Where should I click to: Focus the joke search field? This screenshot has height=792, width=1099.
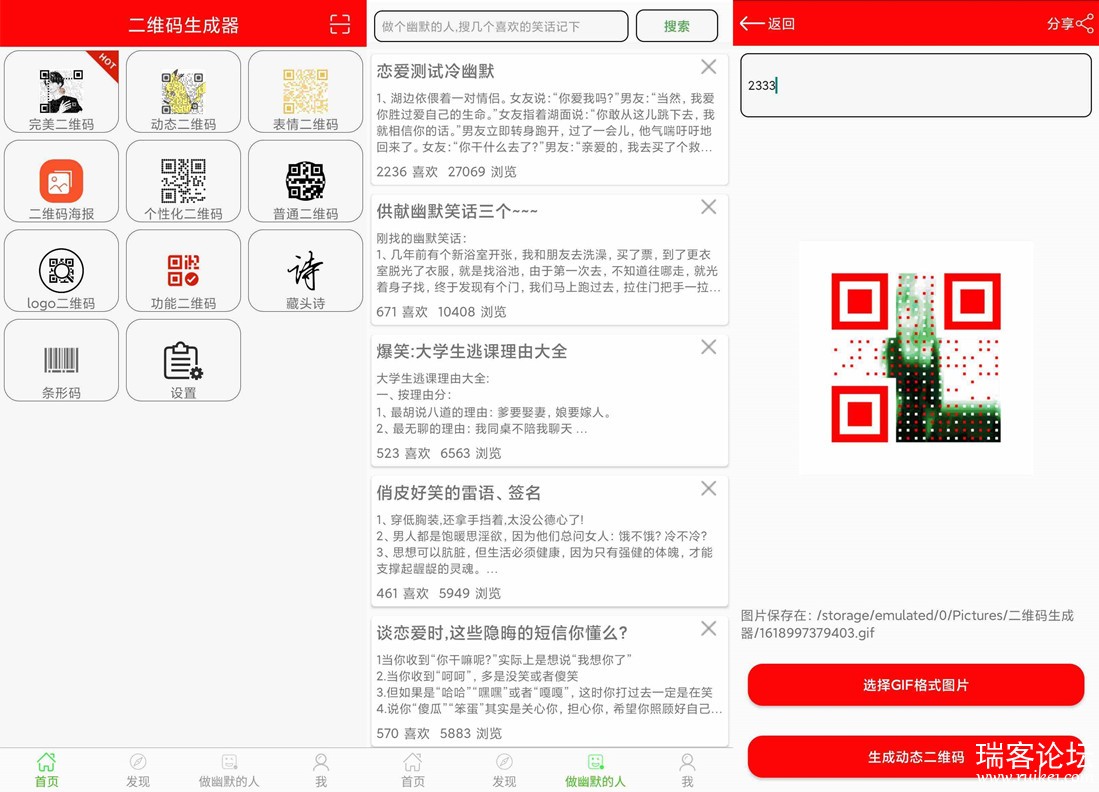click(501, 26)
